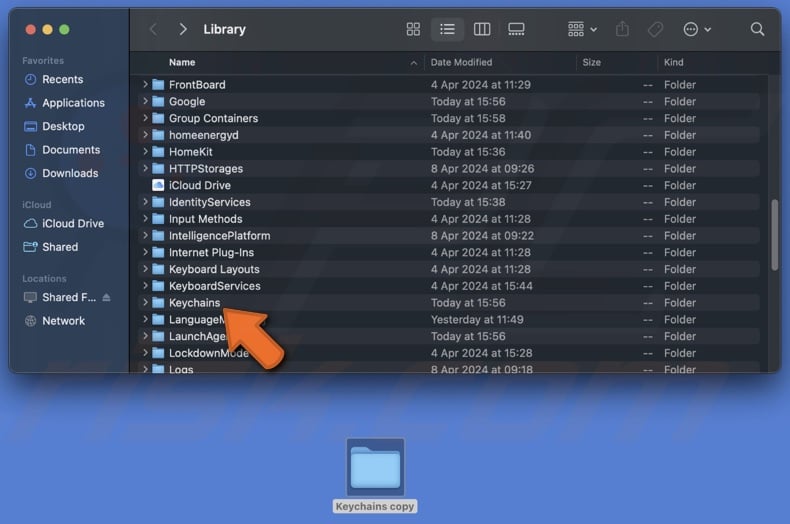Open the More actions ellipsis menu

click(697, 29)
